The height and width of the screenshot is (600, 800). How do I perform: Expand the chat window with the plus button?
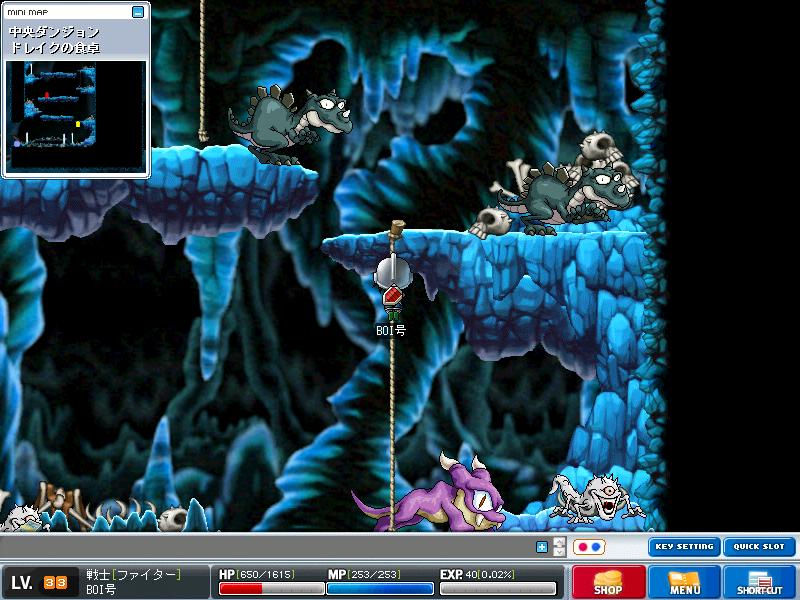542,547
